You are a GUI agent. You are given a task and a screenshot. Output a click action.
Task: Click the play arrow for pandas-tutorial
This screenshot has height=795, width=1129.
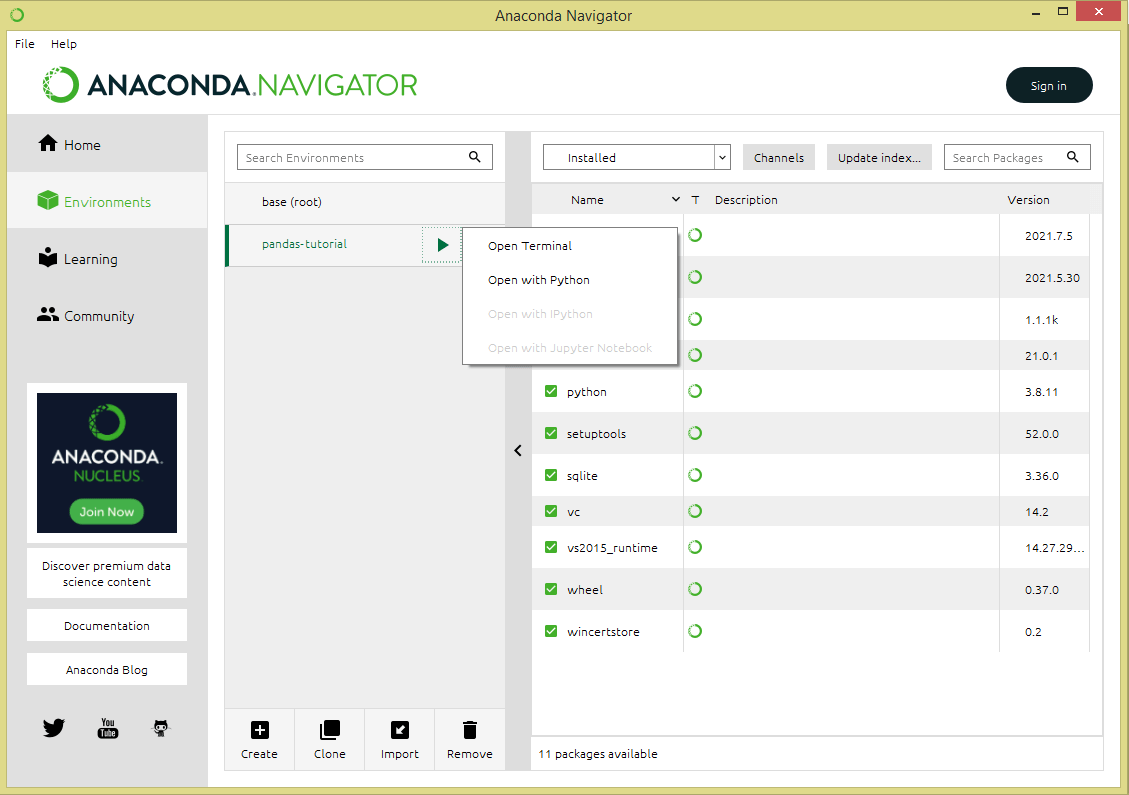(x=442, y=245)
